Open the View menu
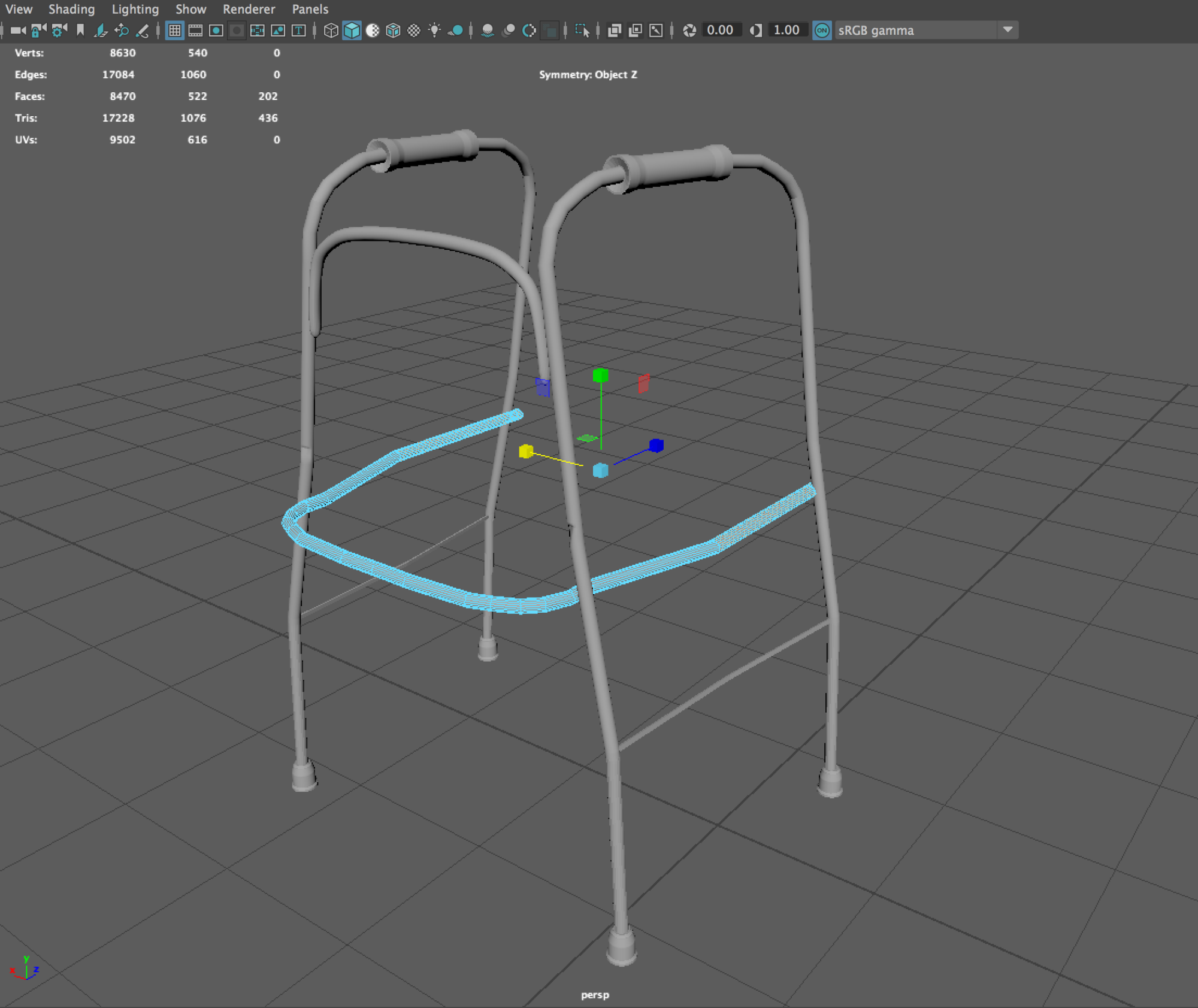This screenshot has width=1198, height=1008. pos(19,9)
